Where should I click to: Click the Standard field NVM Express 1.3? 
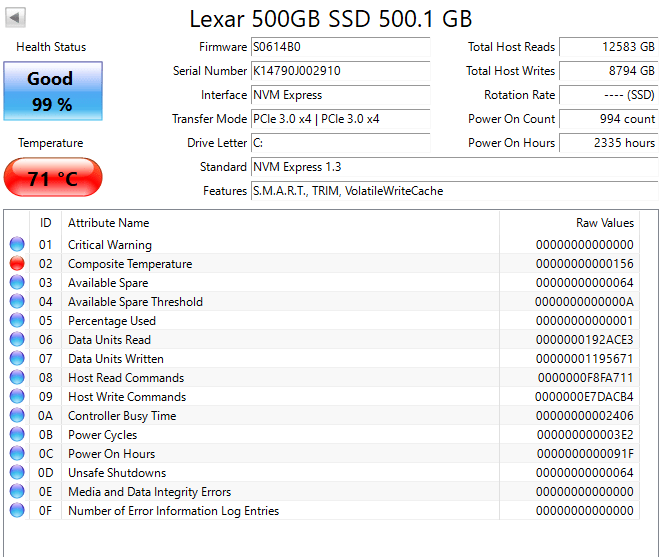tap(455, 167)
